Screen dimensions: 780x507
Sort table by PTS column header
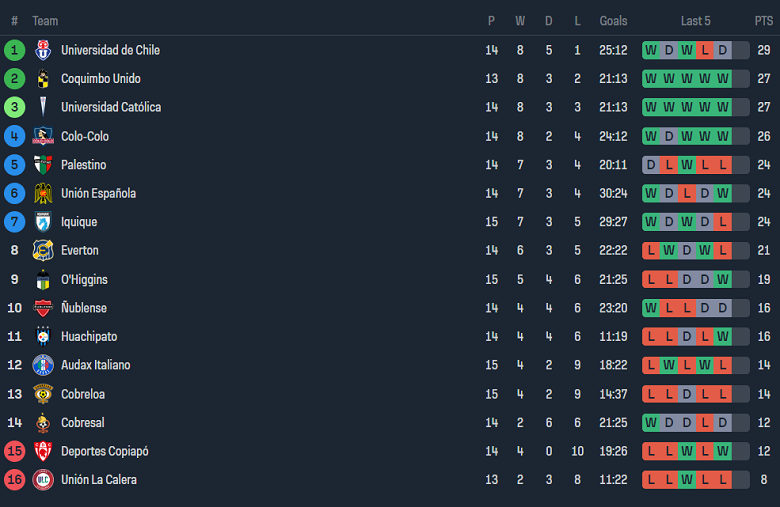click(763, 21)
